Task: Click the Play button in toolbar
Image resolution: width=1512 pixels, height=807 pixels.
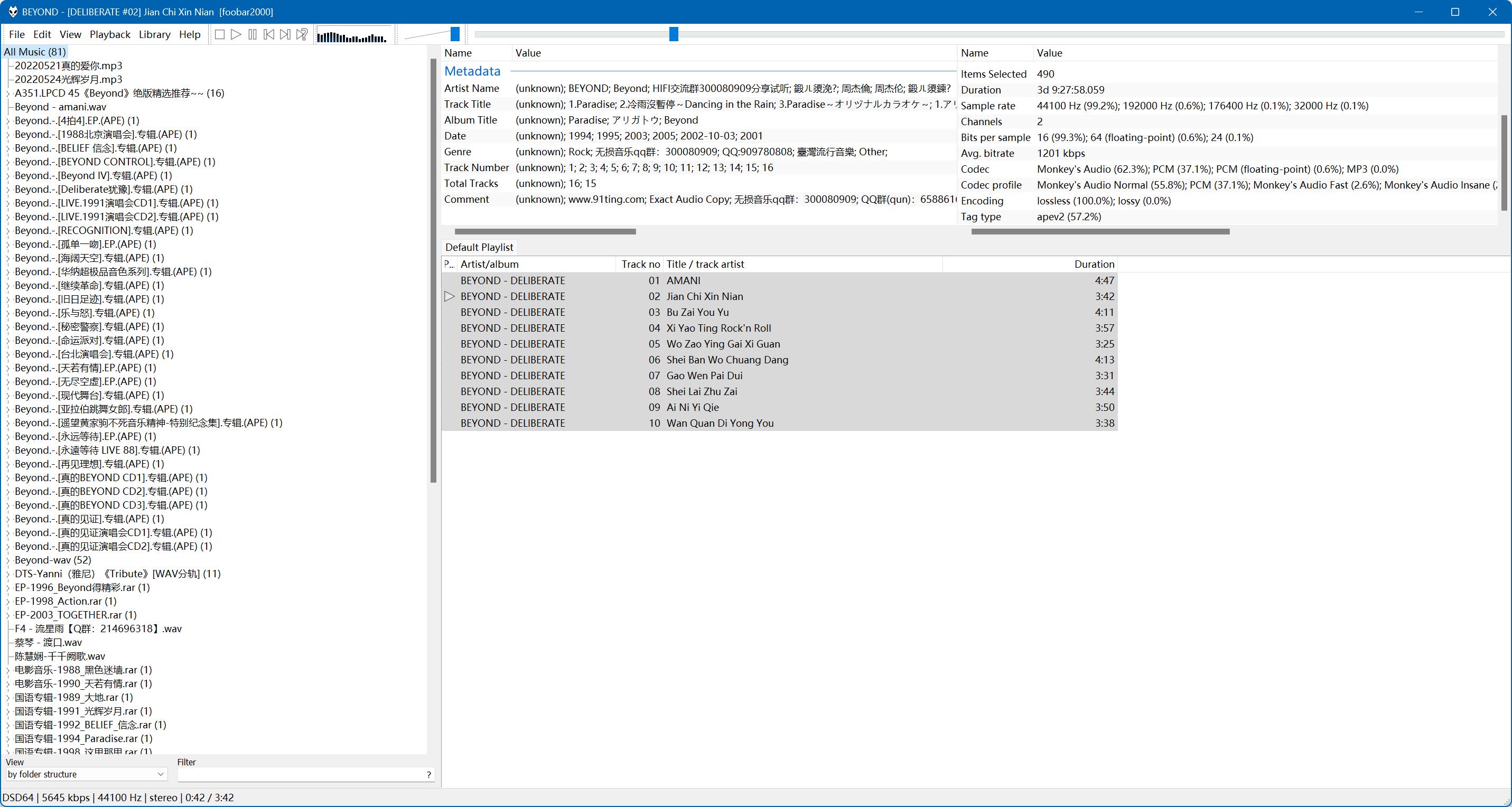Action: click(x=236, y=35)
